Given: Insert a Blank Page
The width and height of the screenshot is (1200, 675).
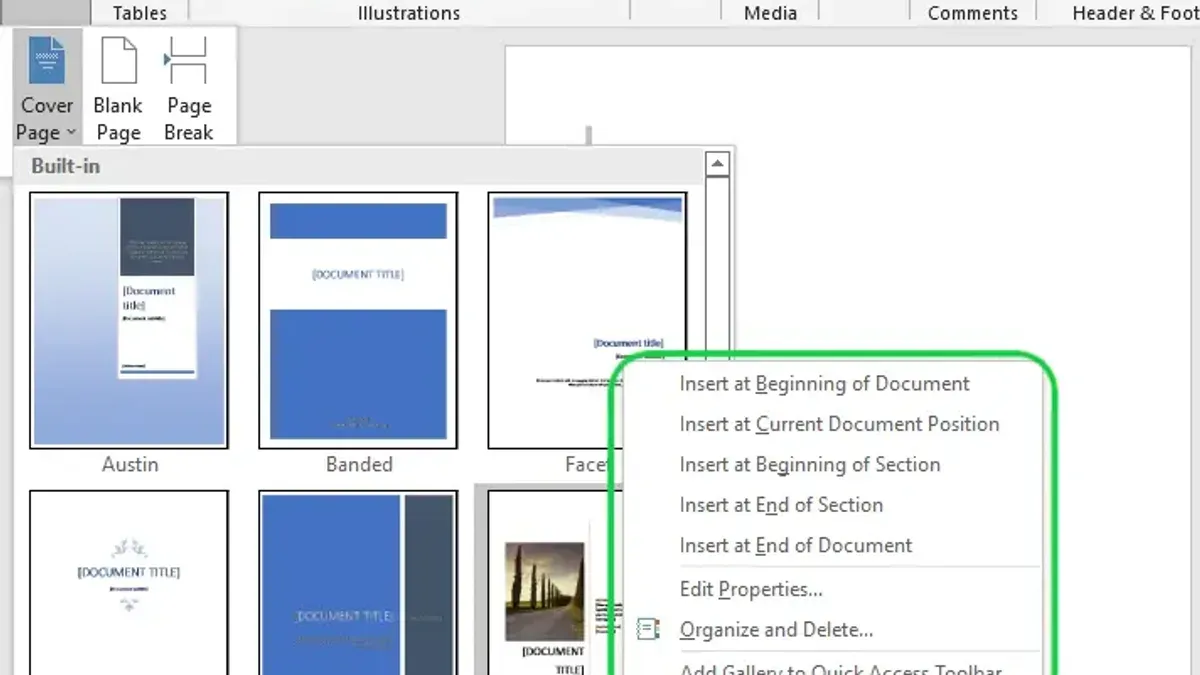Looking at the screenshot, I should [x=118, y=87].
